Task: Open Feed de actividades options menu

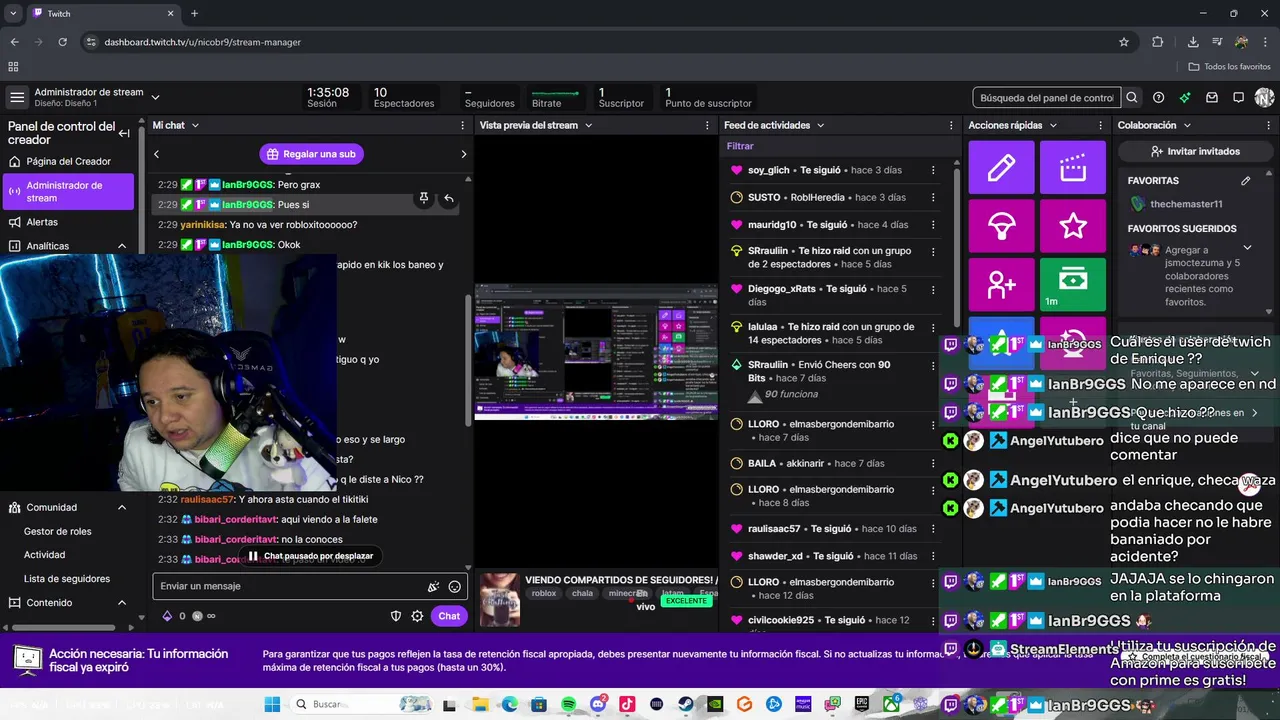Action: pos(951,125)
